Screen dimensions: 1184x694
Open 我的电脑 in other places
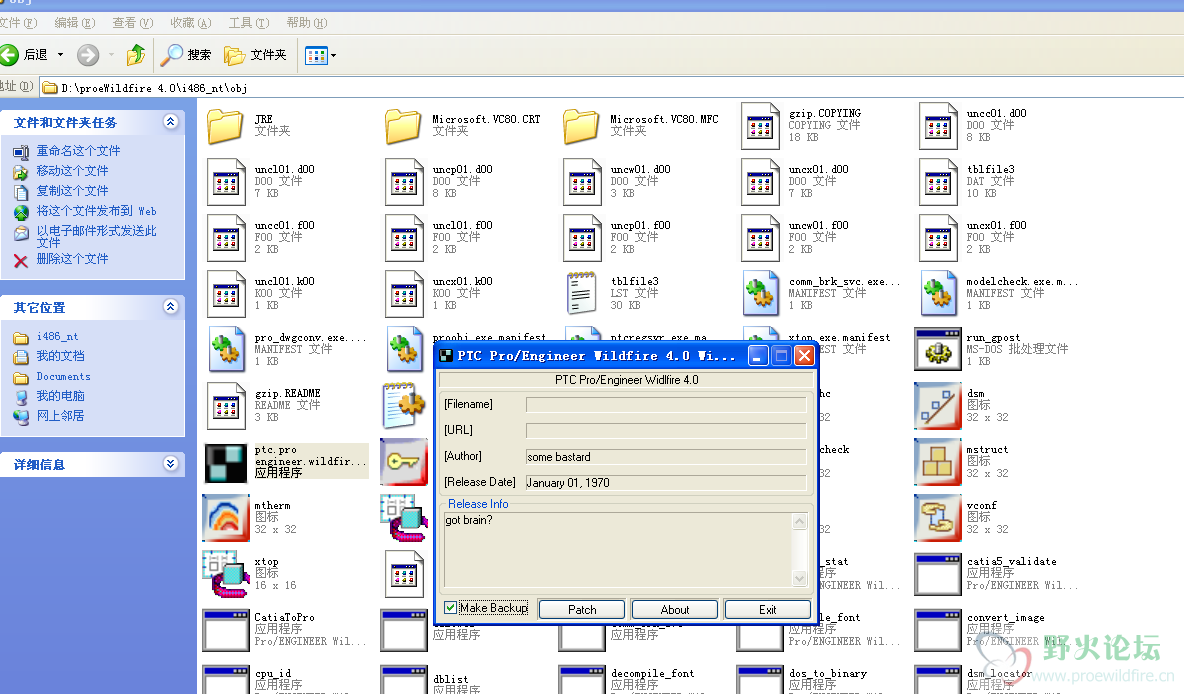(60, 396)
